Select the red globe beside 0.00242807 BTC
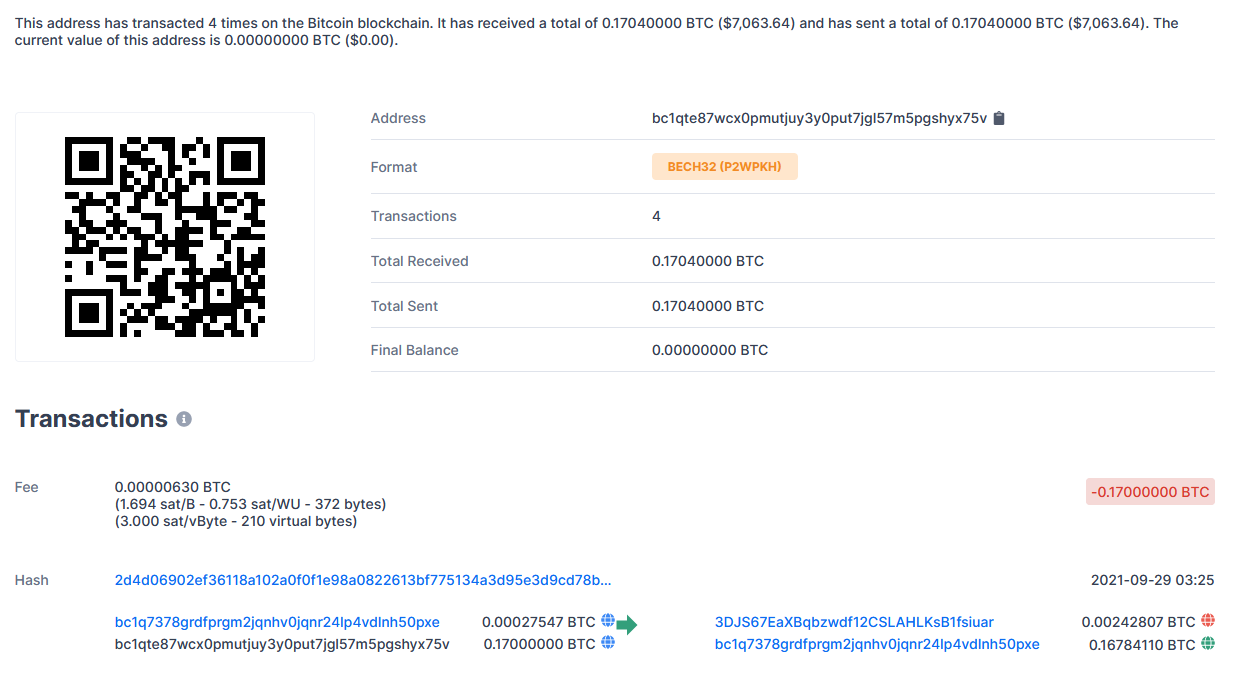The height and width of the screenshot is (676, 1251). click(x=1208, y=621)
